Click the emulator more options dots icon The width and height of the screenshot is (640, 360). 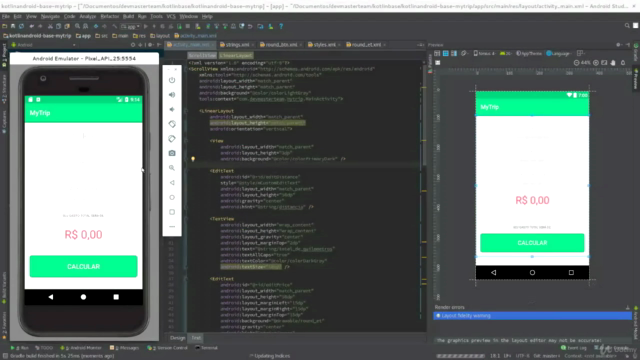[172, 227]
